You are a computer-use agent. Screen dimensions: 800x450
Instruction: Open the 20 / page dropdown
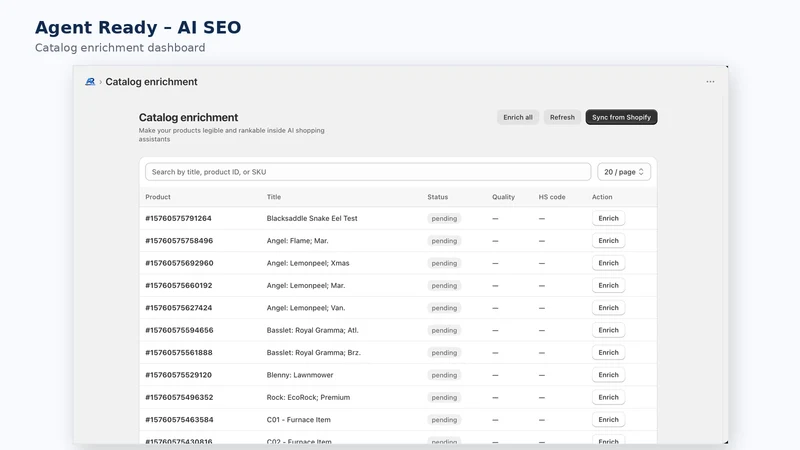(624, 172)
